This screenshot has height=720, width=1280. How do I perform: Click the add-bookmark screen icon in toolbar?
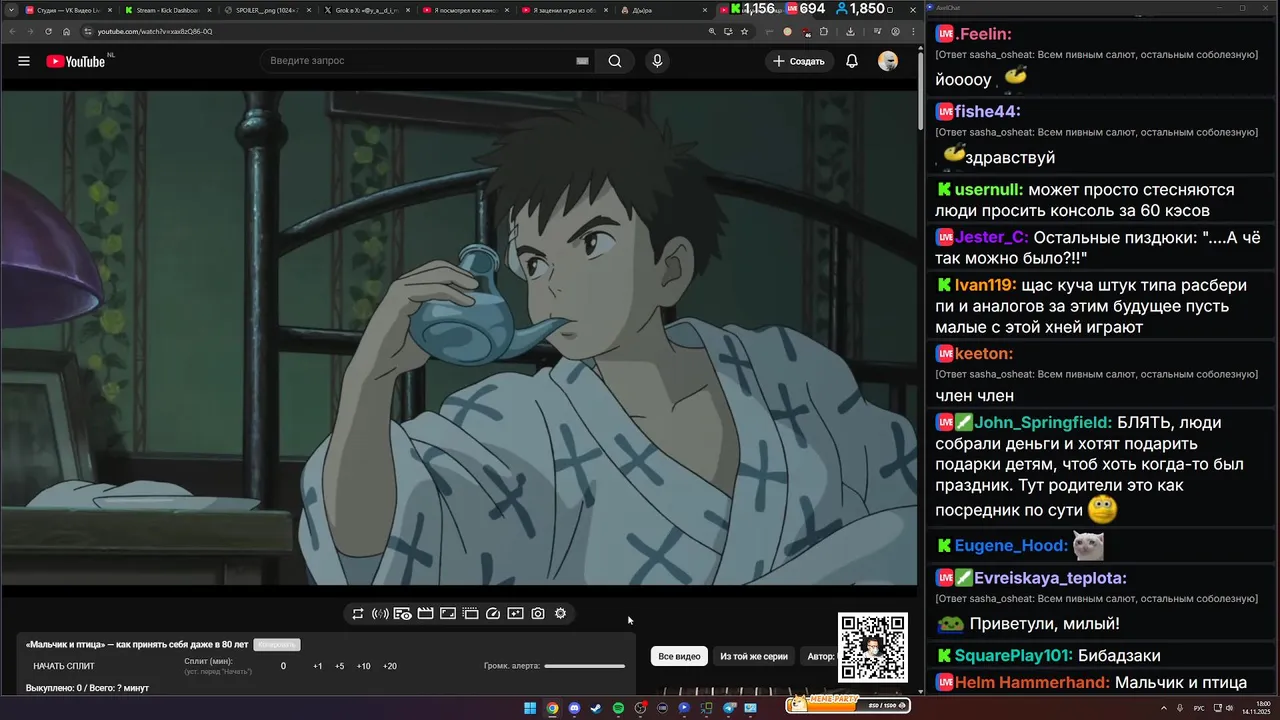(515, 613)
